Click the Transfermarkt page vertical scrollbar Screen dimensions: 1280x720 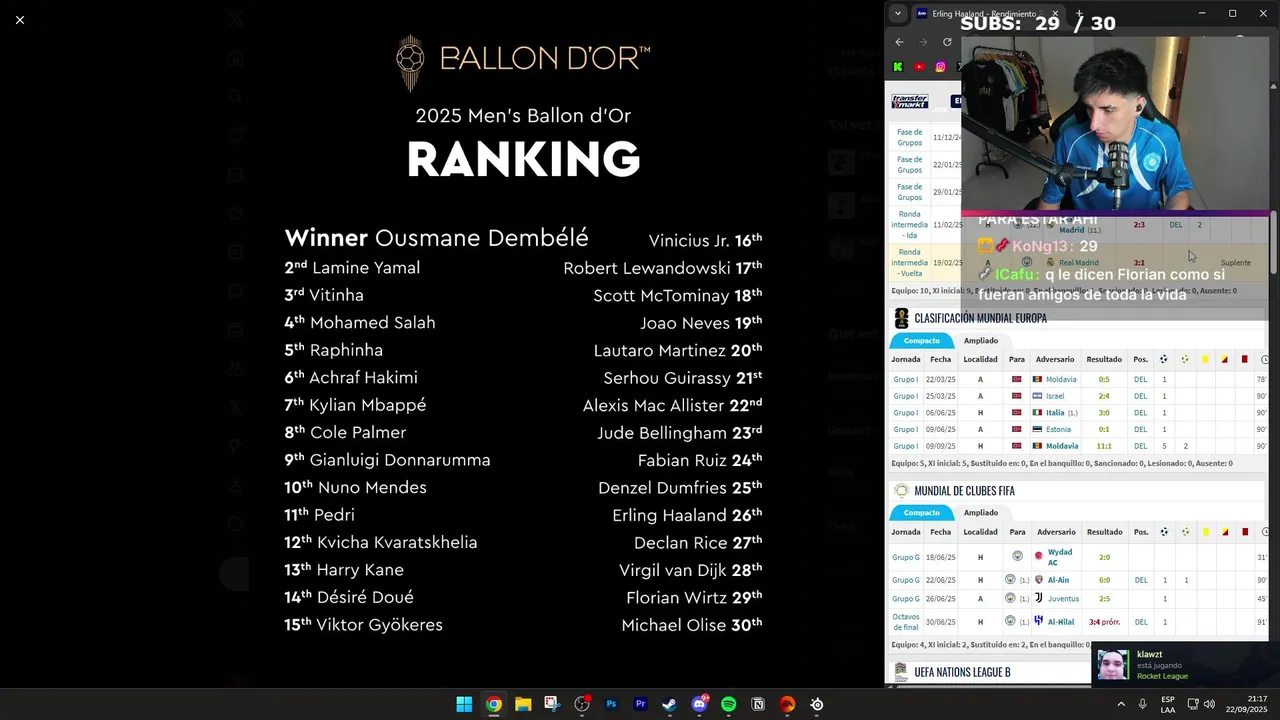1273,243
